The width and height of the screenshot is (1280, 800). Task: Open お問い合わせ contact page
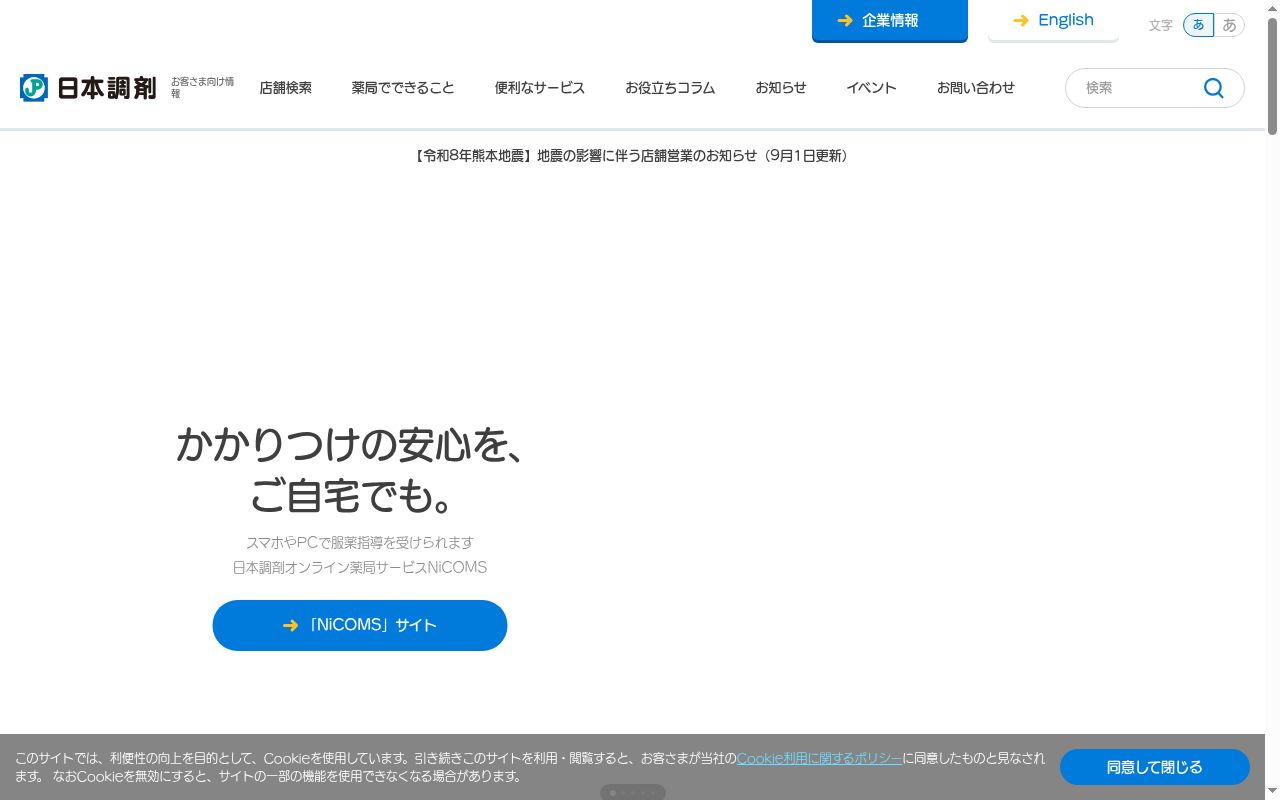tap(976, 88)
